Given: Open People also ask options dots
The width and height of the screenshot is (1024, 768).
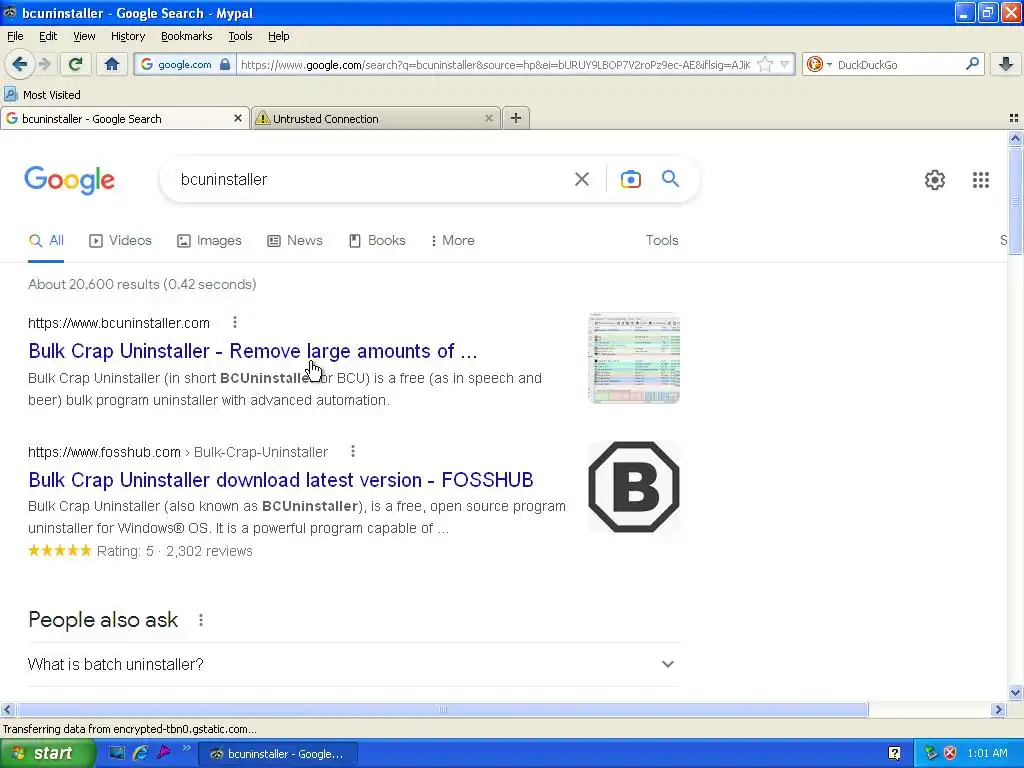Looking at the screenshot, I should click(x=200, y=620).
